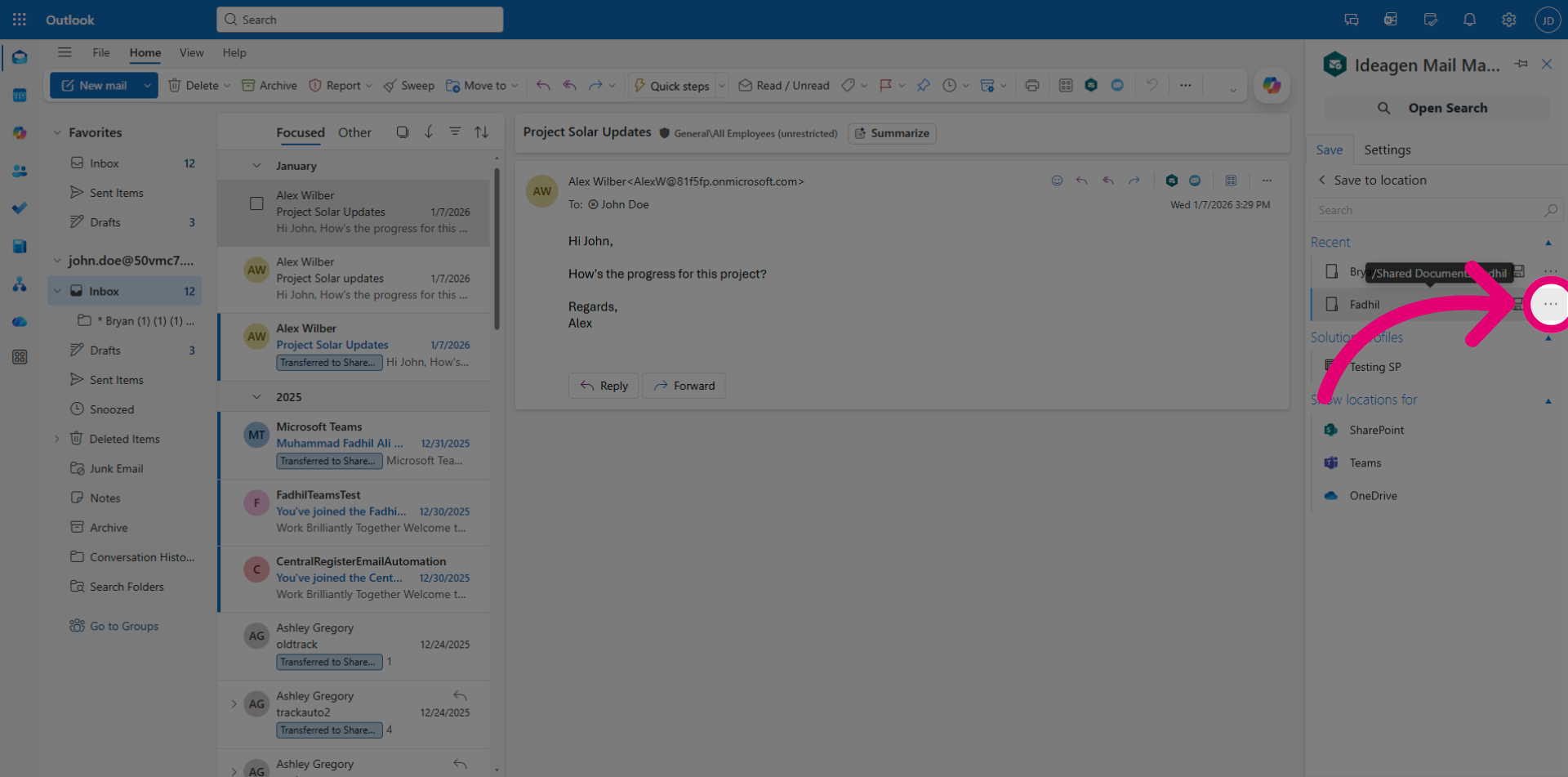1568x777 pixels.
Task: Toggle the hamburger navigation pane button
Action: point(65,52)
